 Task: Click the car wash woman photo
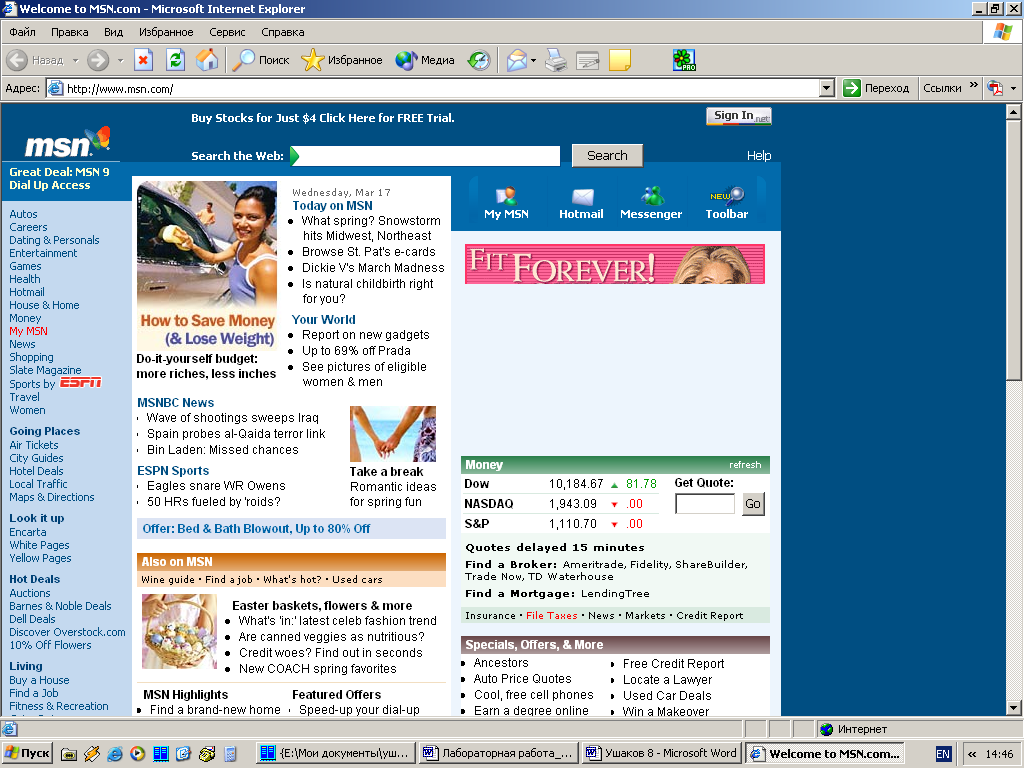(207, 246)
